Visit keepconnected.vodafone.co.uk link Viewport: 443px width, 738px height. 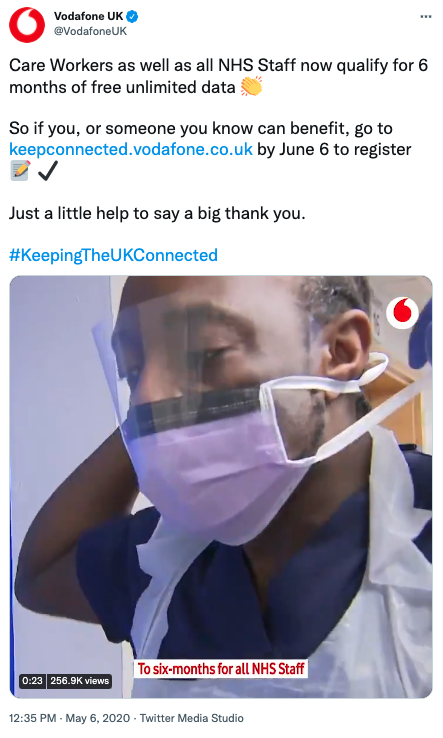point(131,149)
